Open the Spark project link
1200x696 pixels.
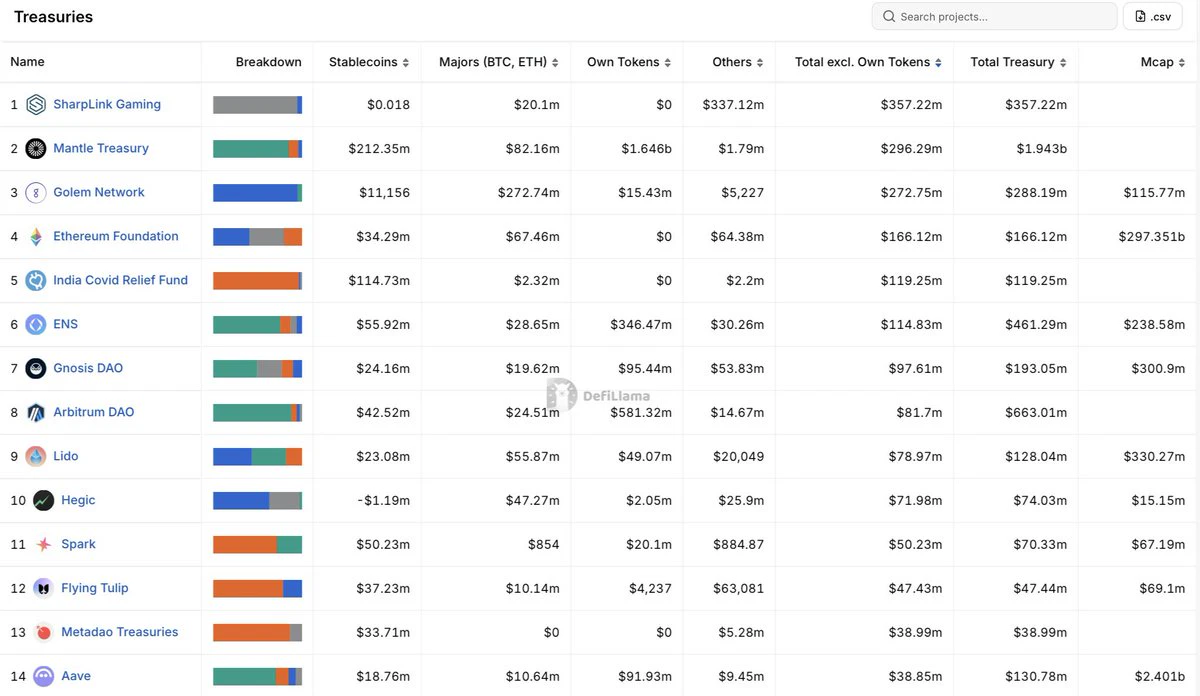point(78,544)
